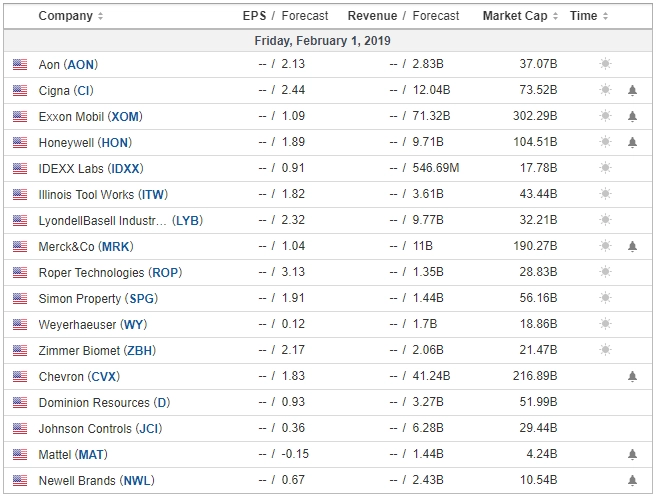Sort by Company column arrows
Screen dimensions: 657x497
(100, 16)
